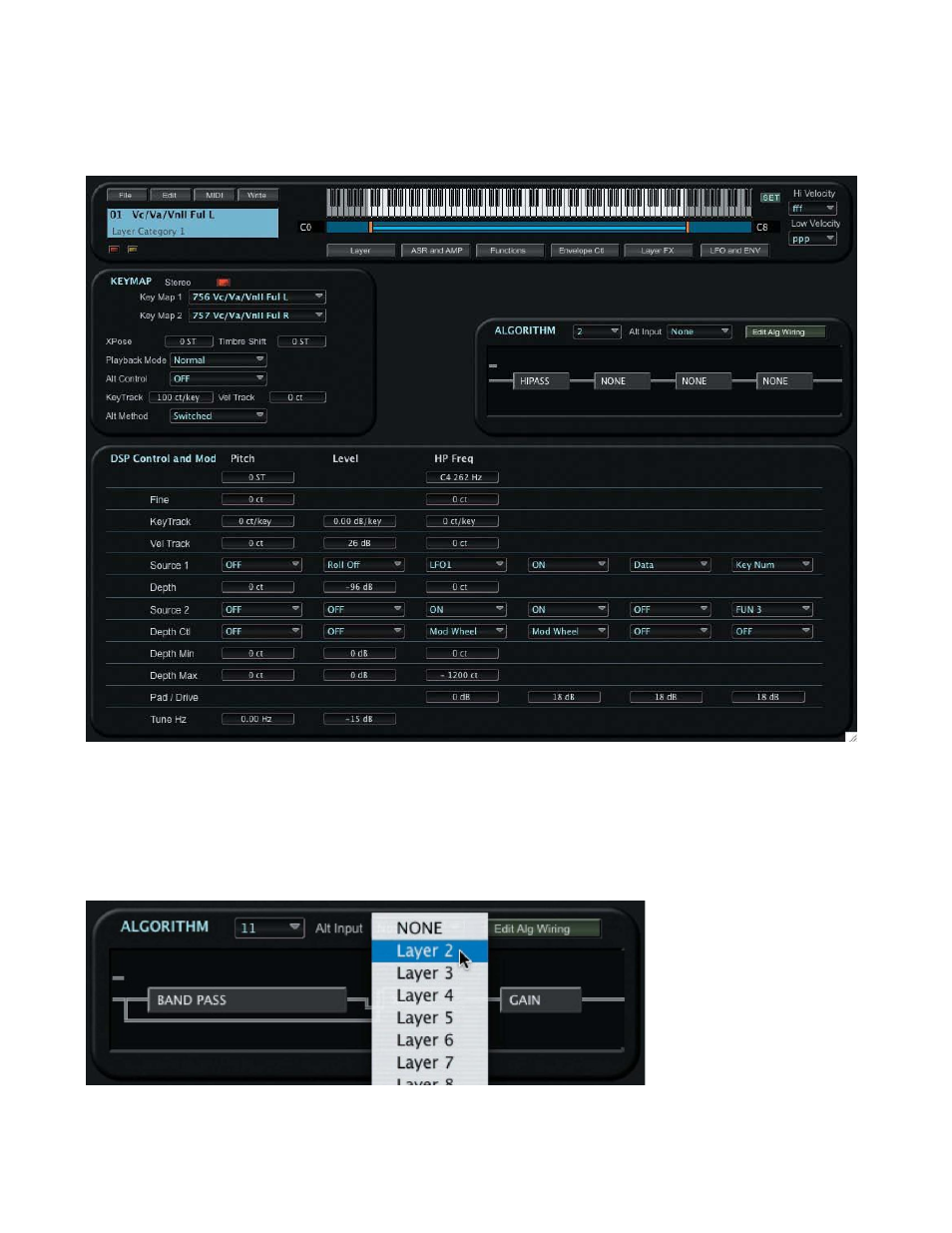Switch to the Functions tab

coord(508,251)
